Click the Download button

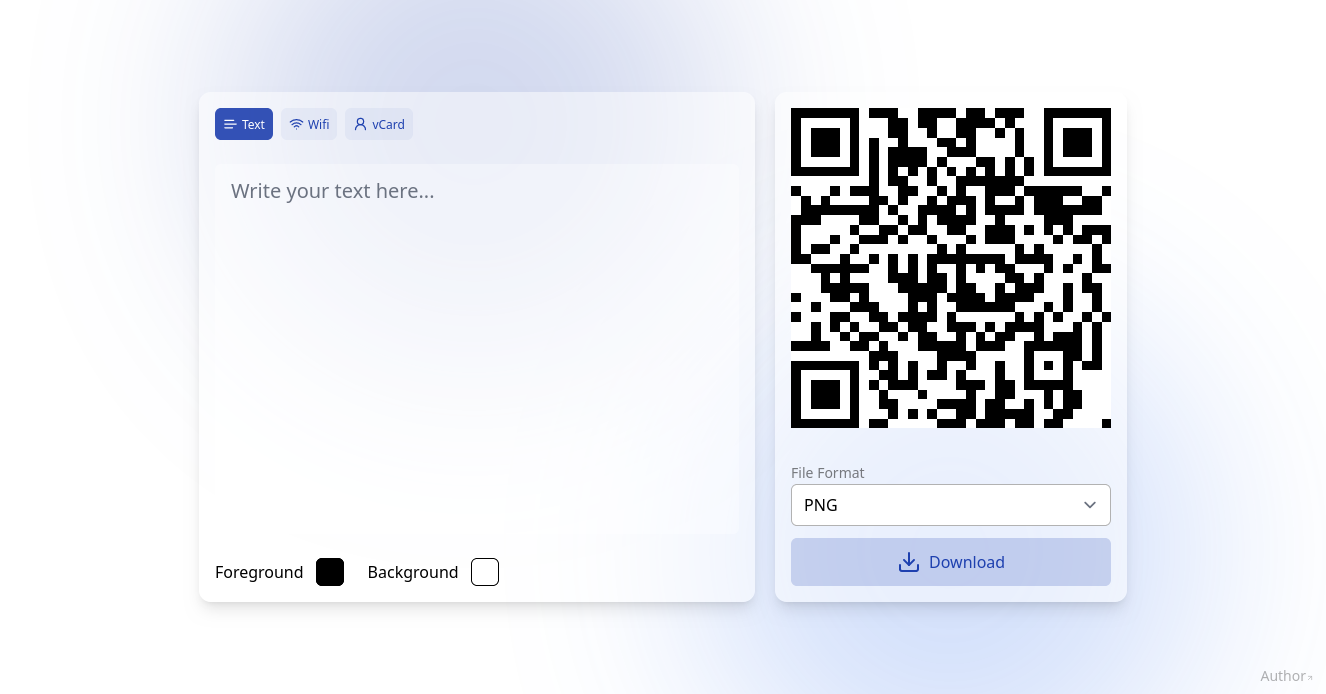tap(951, 562)
